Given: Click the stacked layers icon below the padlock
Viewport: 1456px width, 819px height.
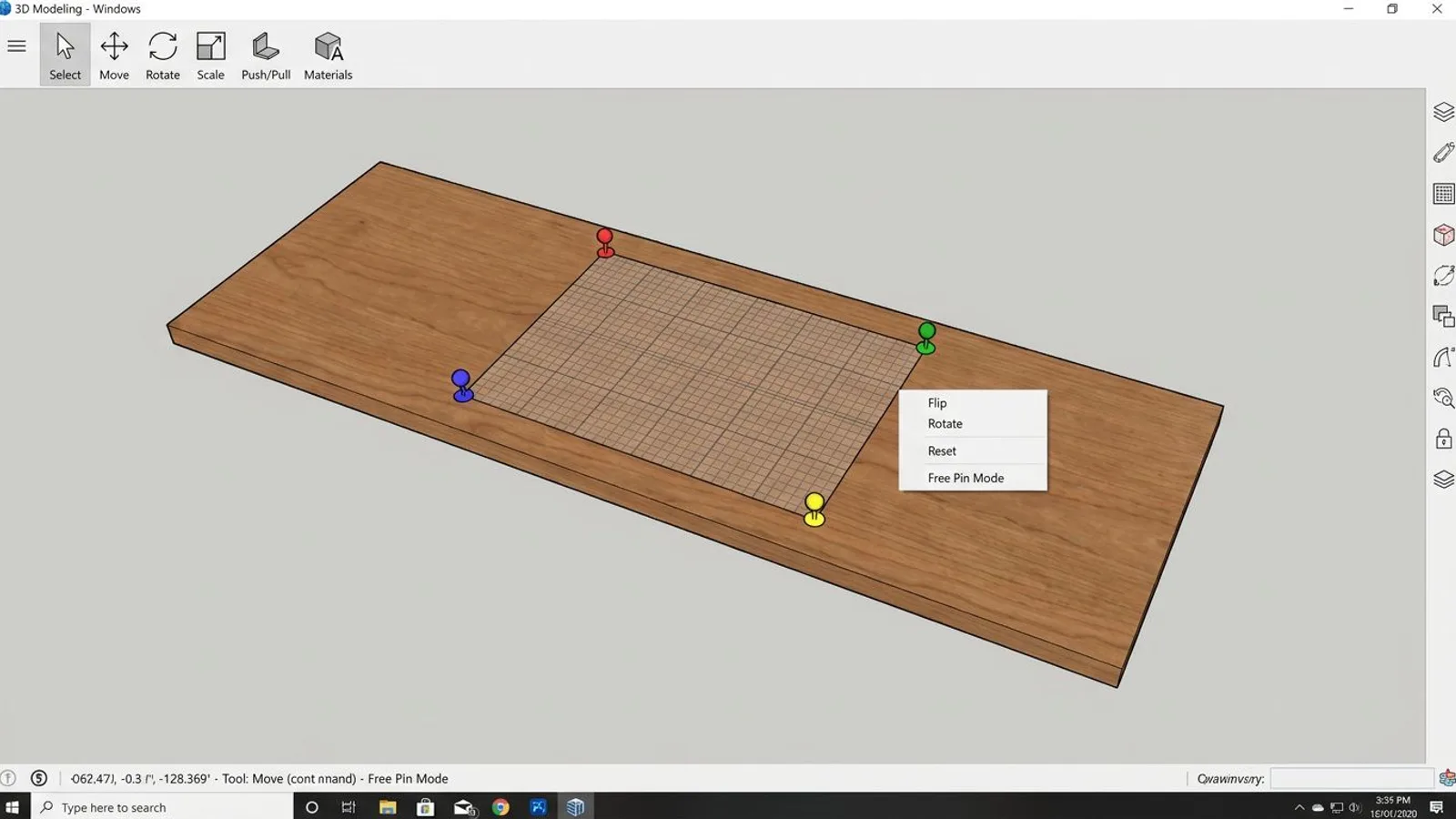Looking at the screenshot, I should pos(1443,480).
